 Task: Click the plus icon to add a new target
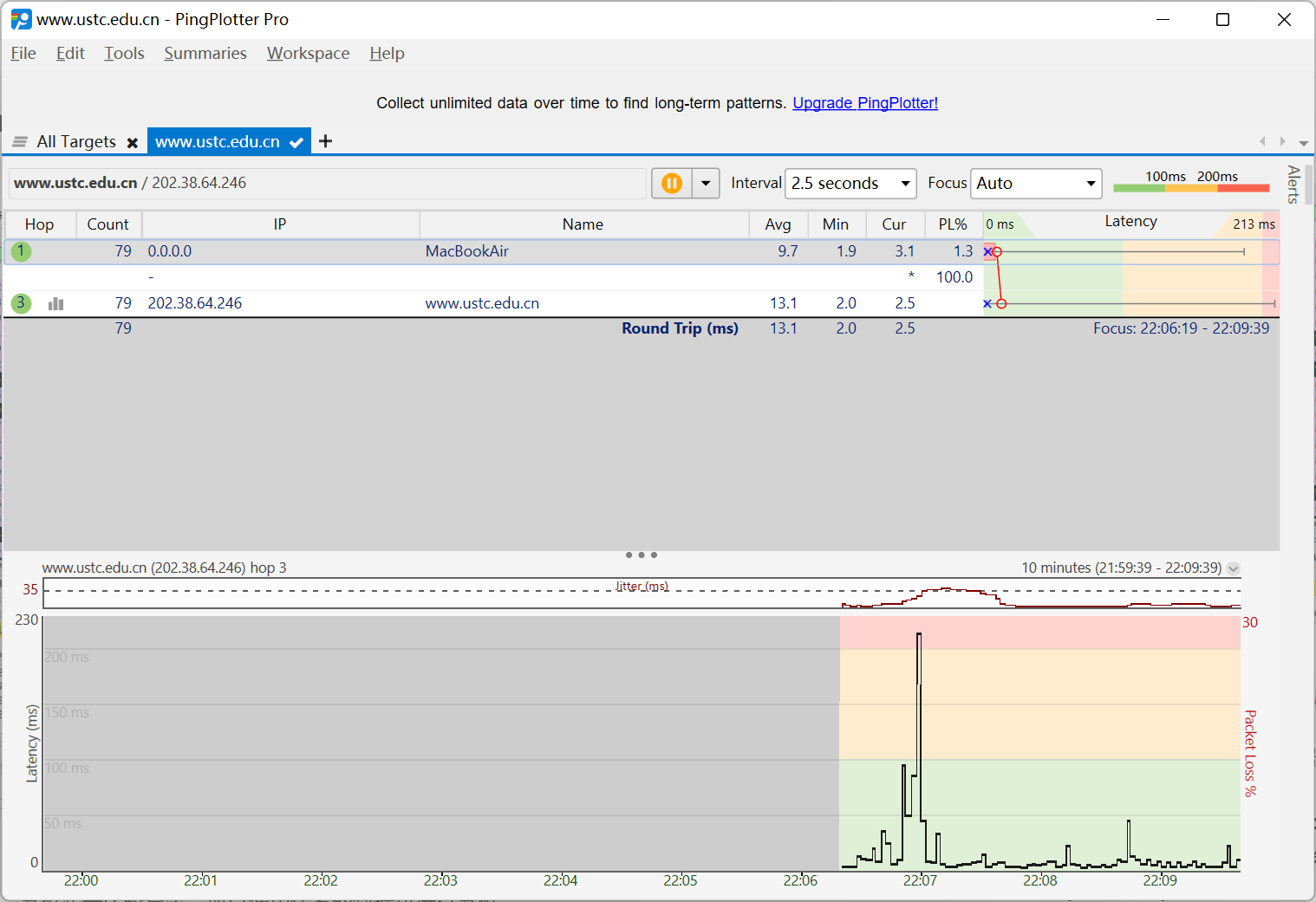(325, 141)
